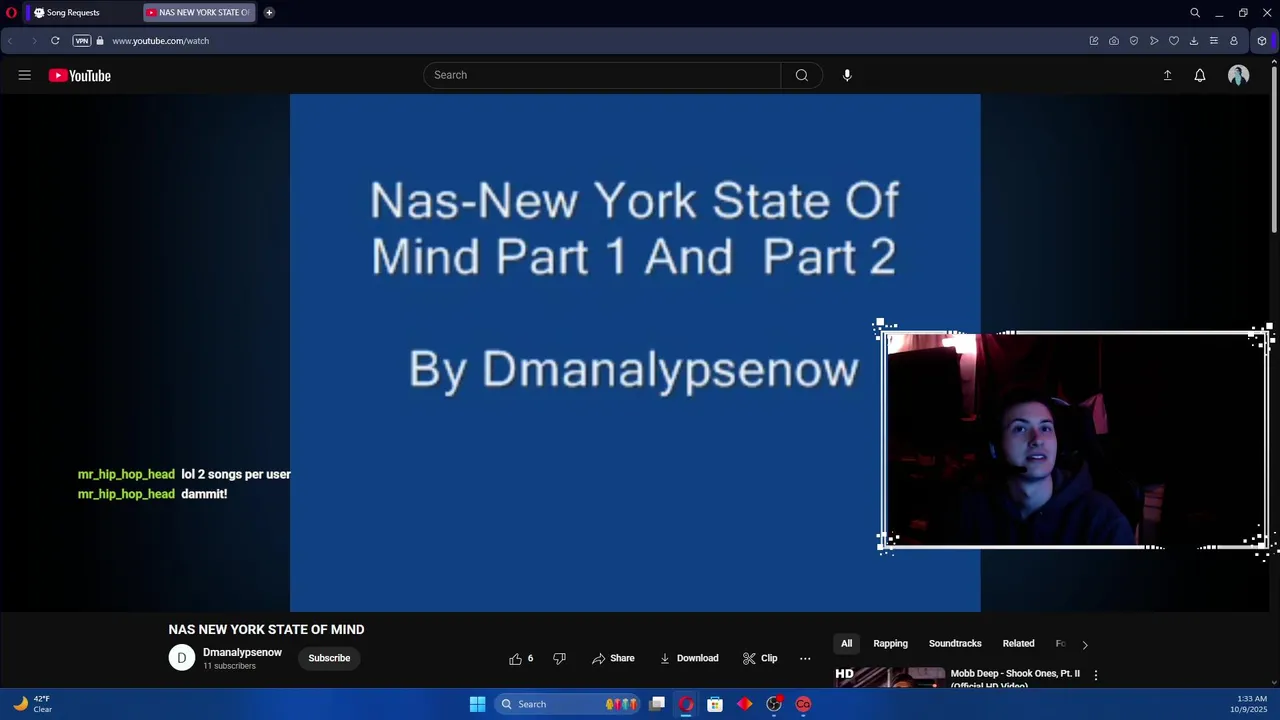The height and width of the screenshot is (720, 1280).
Task: Open the YouTube notifications bell
Action: 1200,75
